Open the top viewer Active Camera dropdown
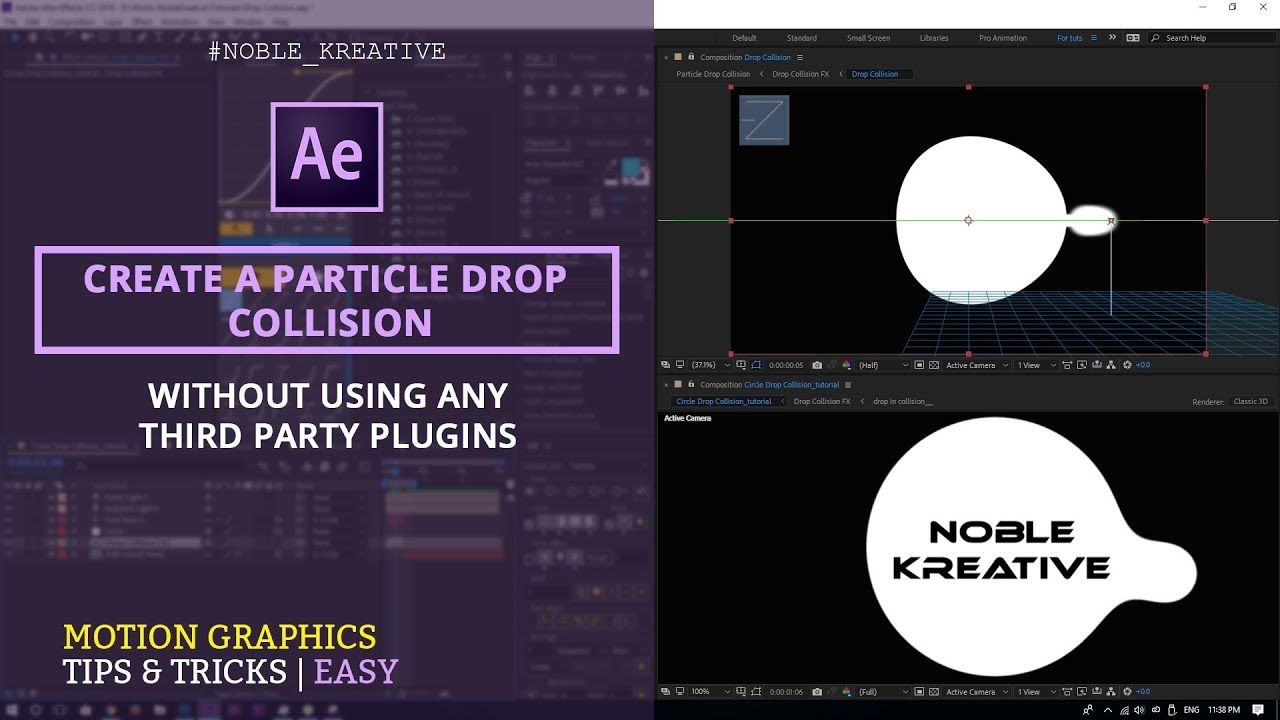 [x=977, y=365]
